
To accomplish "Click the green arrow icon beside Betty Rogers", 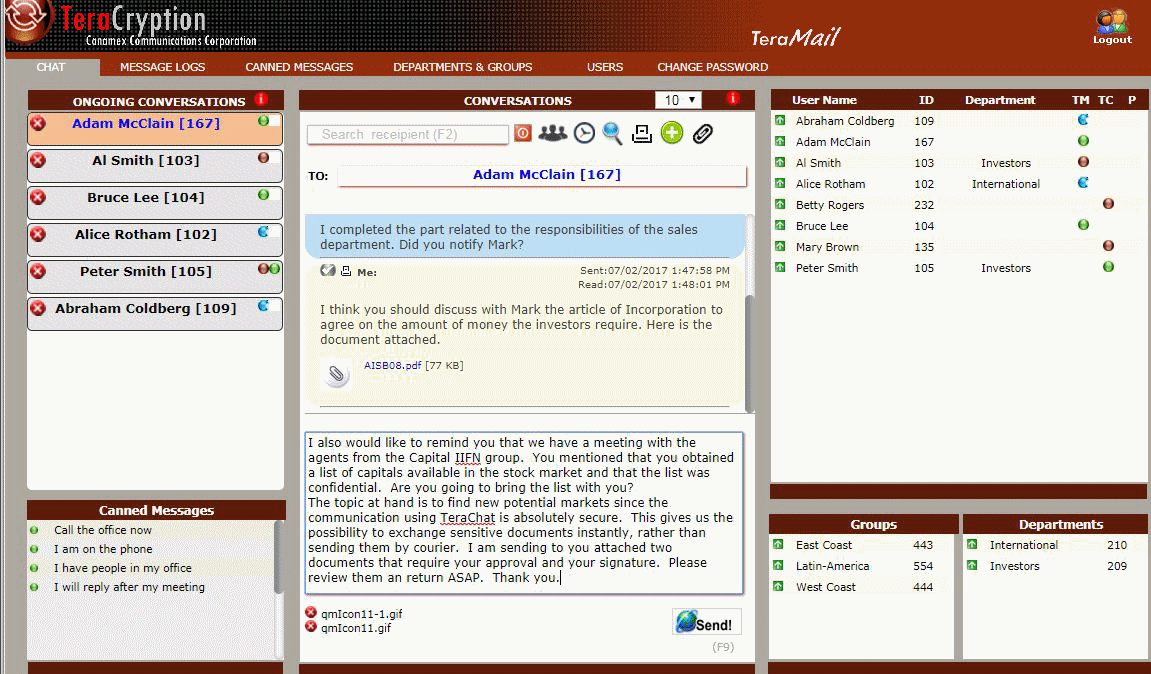I will click(780, 204).
